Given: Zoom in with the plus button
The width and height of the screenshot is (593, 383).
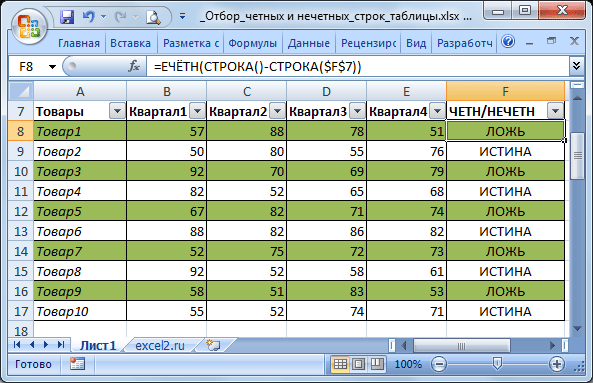Looking at the screenshot, I should (x=556, y=364).
